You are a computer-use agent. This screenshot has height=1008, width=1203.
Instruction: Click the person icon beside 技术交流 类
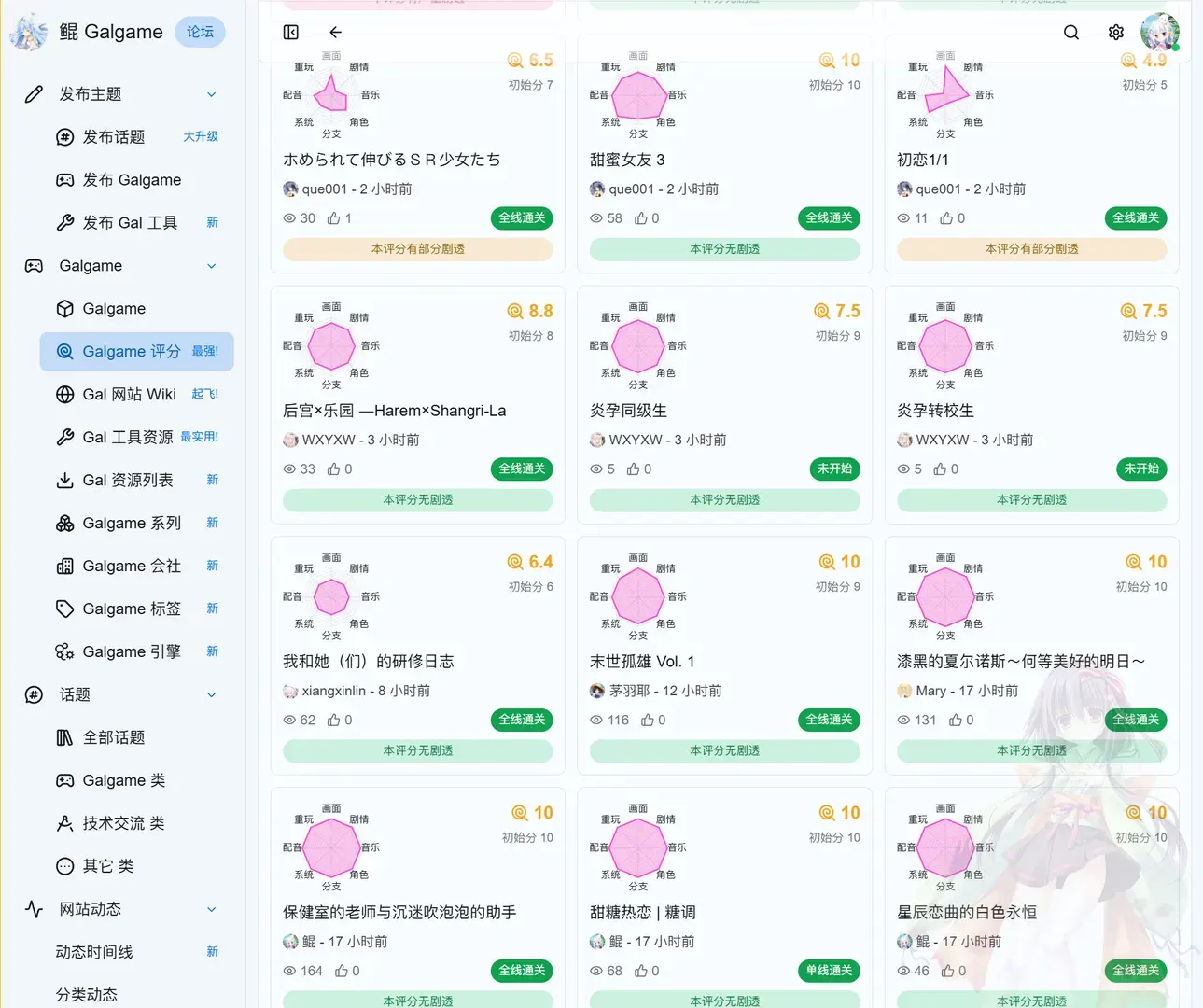(65, 824)
